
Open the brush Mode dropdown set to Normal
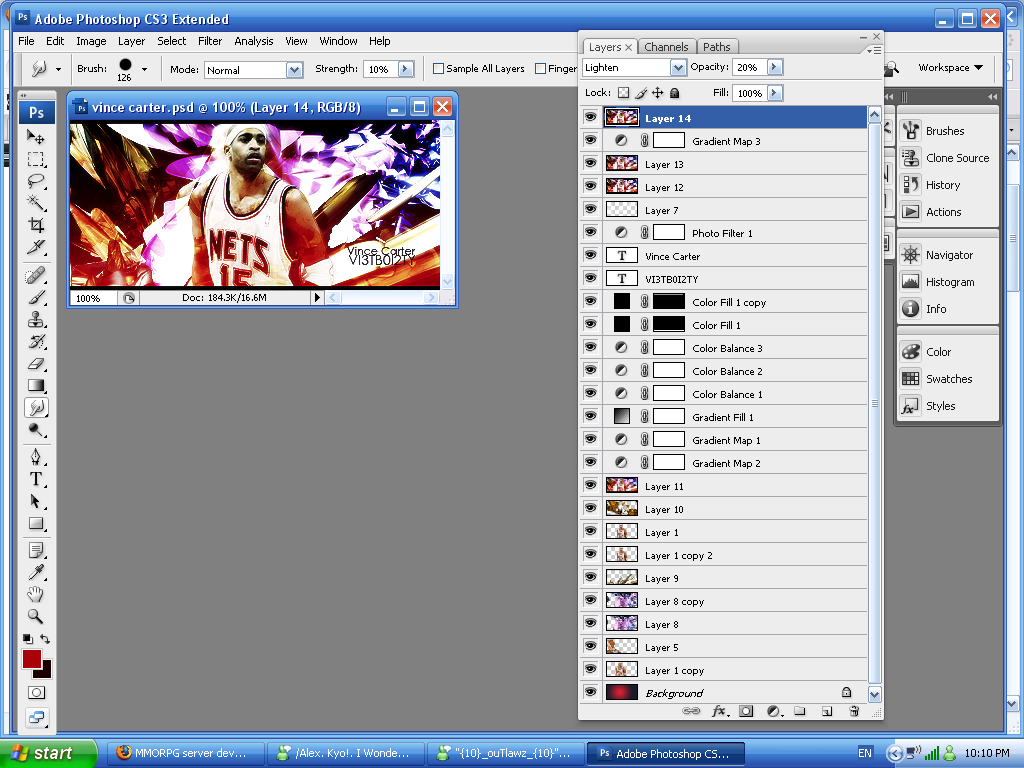pos(294,70)
